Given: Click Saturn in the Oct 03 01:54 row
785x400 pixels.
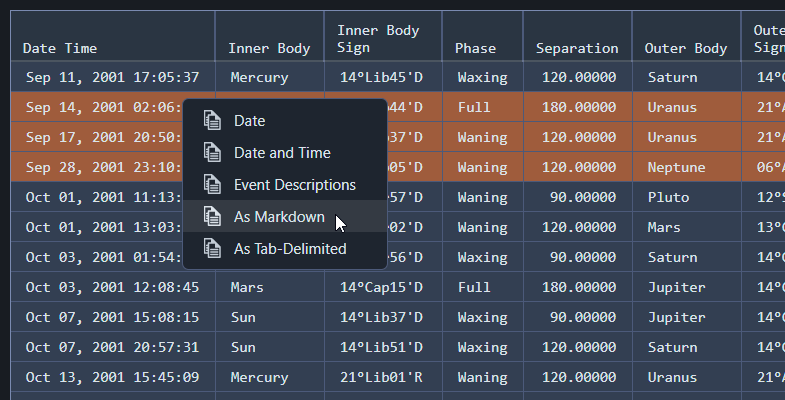Looking at the screenshot, I should click(x=672, y=257).
